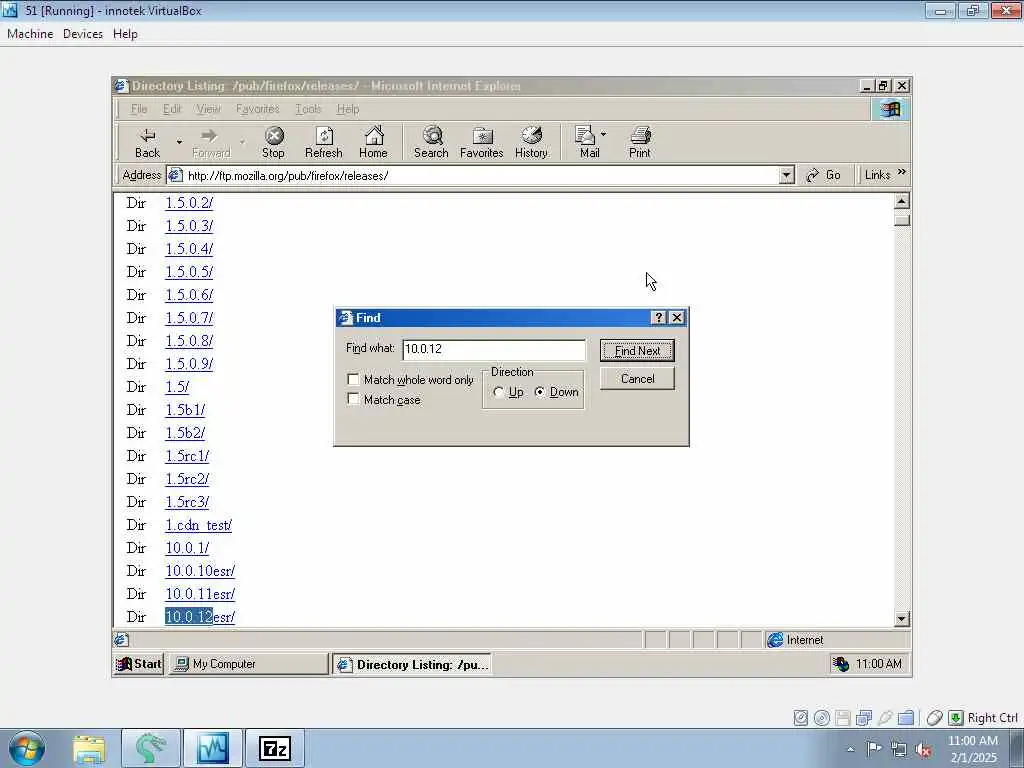Click the Go button beside address bar
This screenshot has width=1024, height=768.
point(824,175)
